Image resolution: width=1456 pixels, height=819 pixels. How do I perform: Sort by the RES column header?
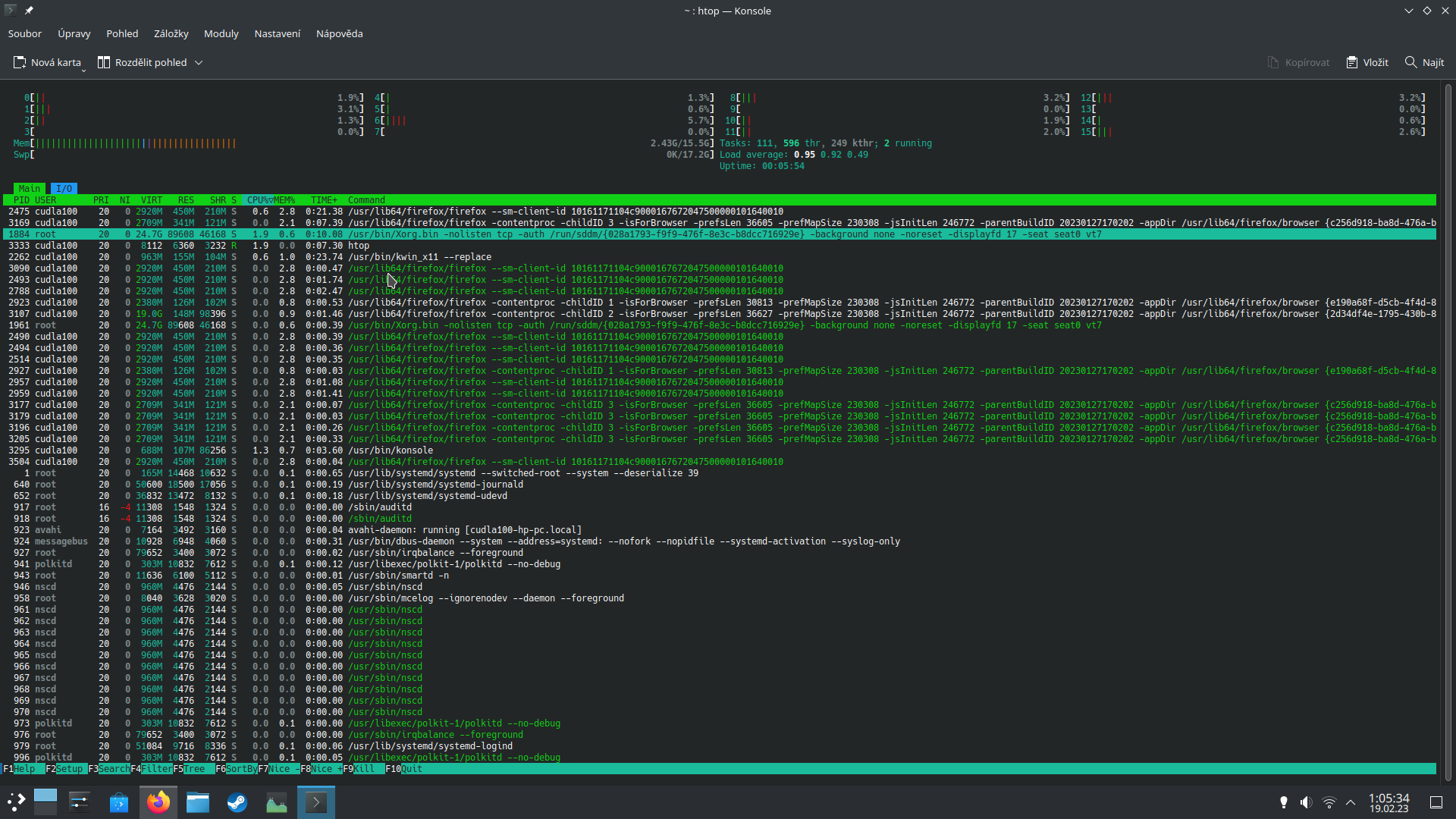[x=186, y=200]
